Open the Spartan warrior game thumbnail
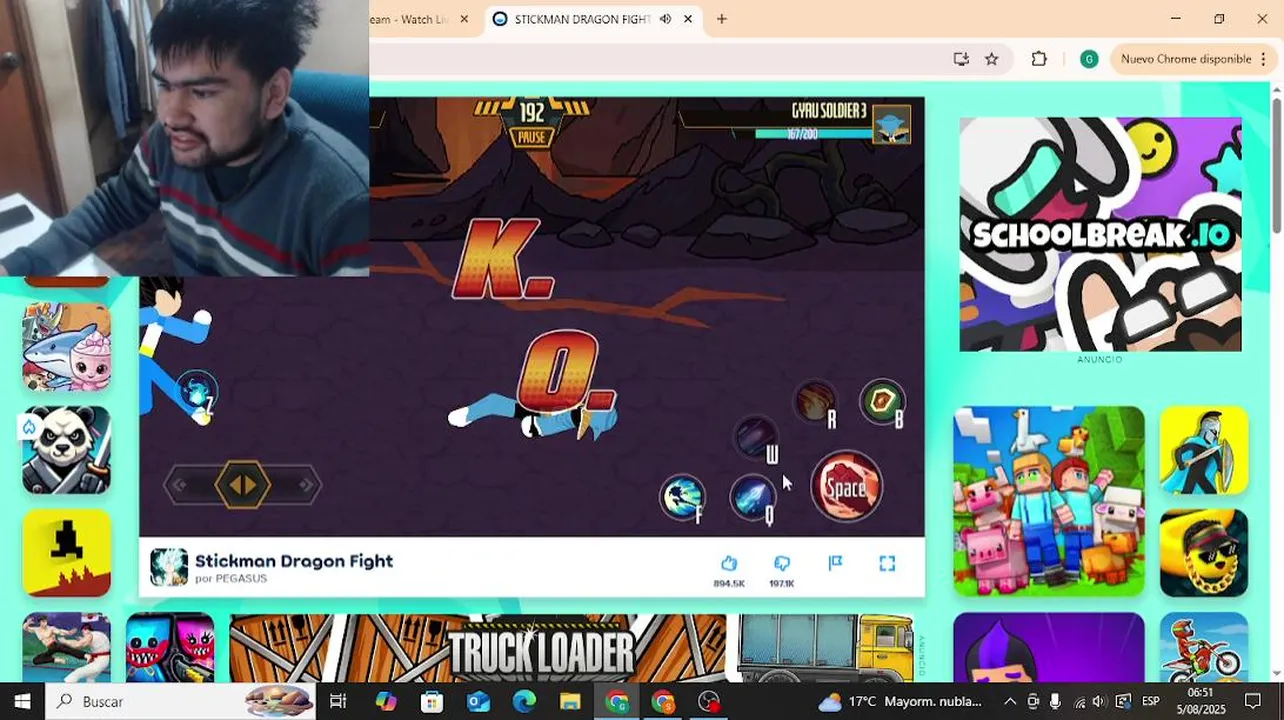The image size is (1284, 720). (x=1204, y=450)
